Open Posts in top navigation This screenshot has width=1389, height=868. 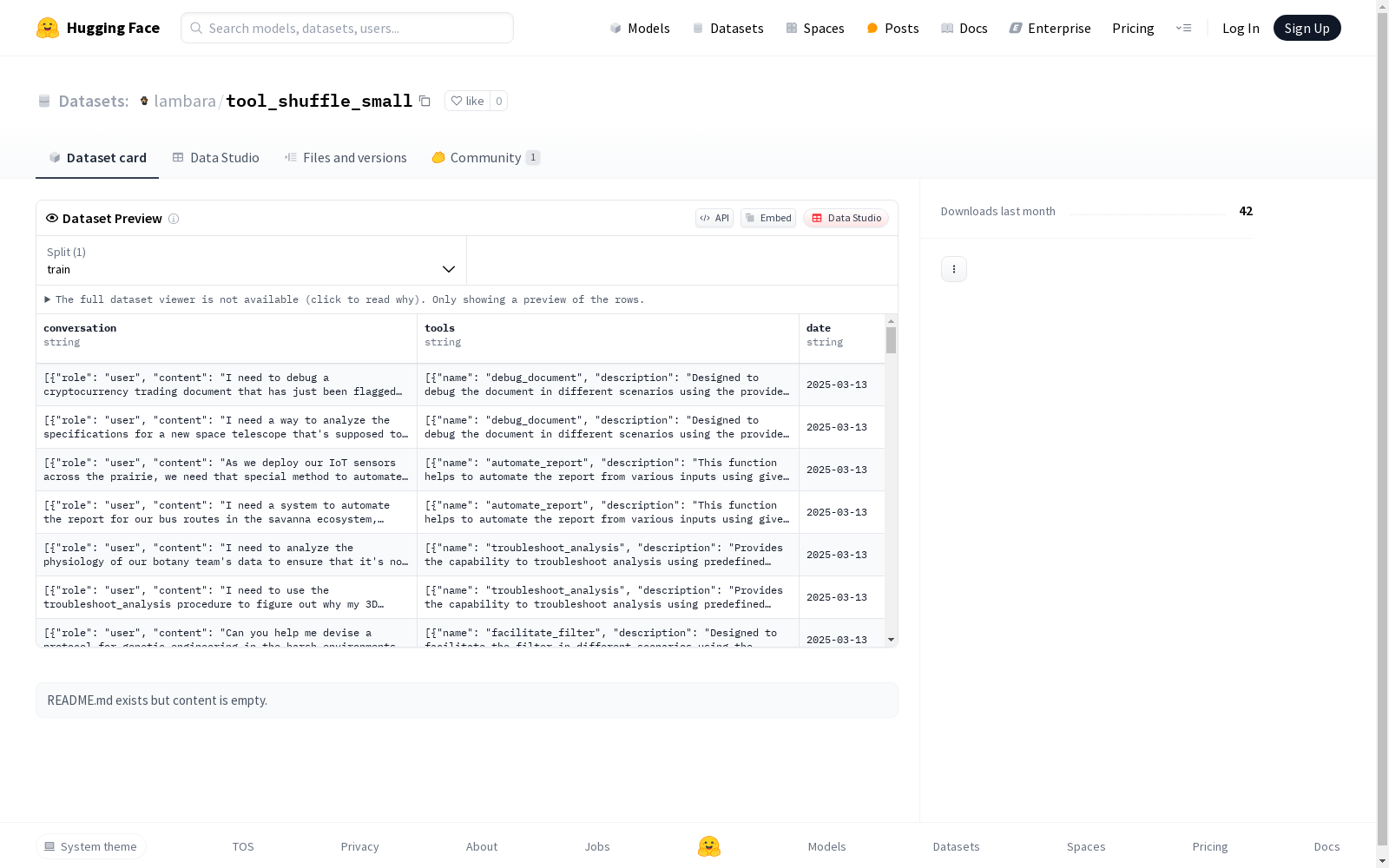[x=892, y=28]
